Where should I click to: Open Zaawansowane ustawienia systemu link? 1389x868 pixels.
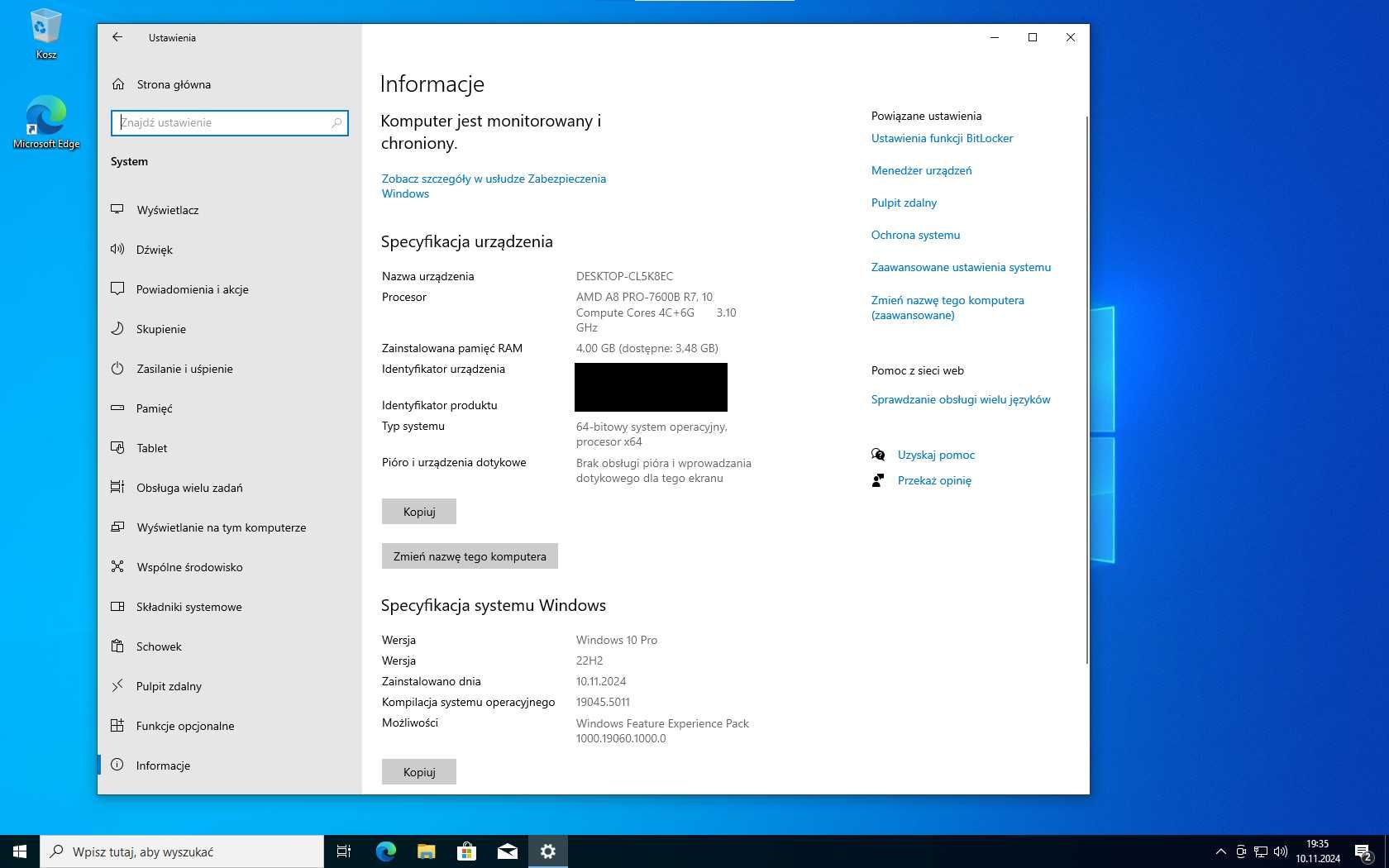point(961,267)
